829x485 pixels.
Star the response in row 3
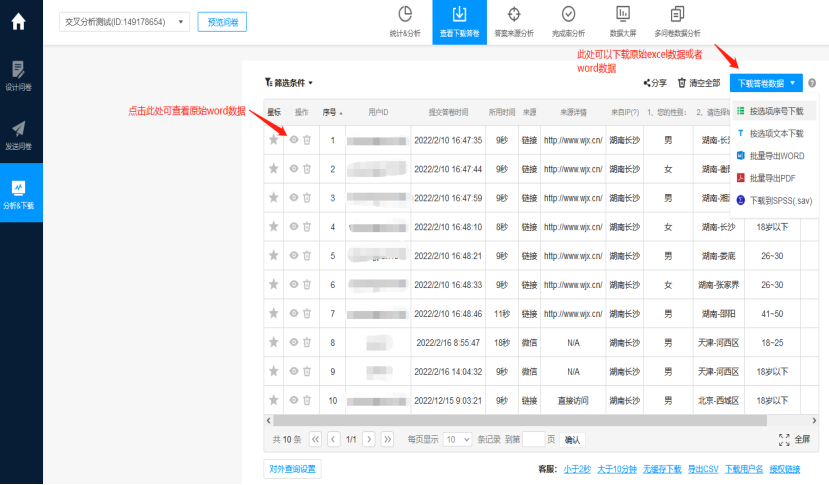pos(273,197)
